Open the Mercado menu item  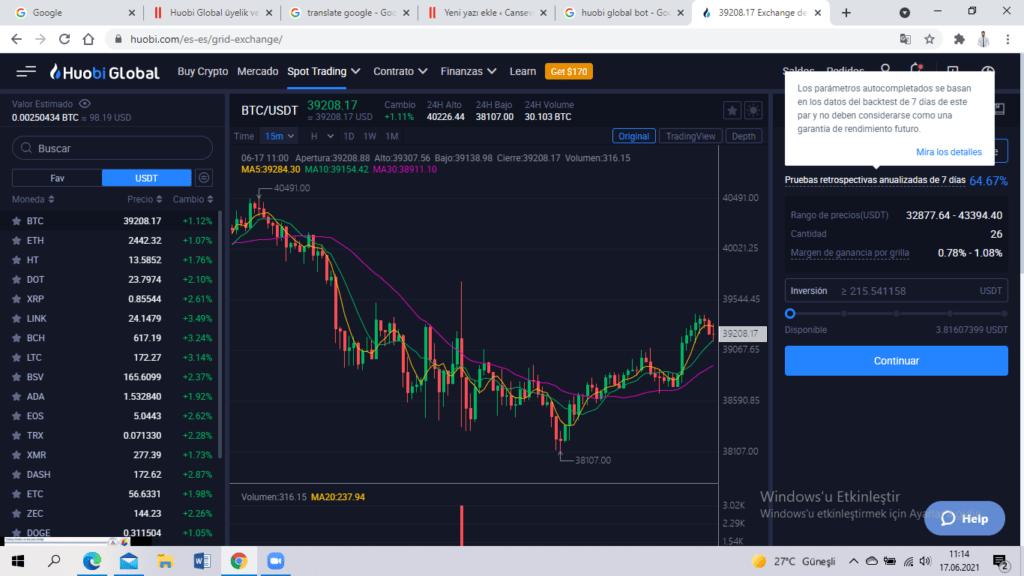pos(257,71)
